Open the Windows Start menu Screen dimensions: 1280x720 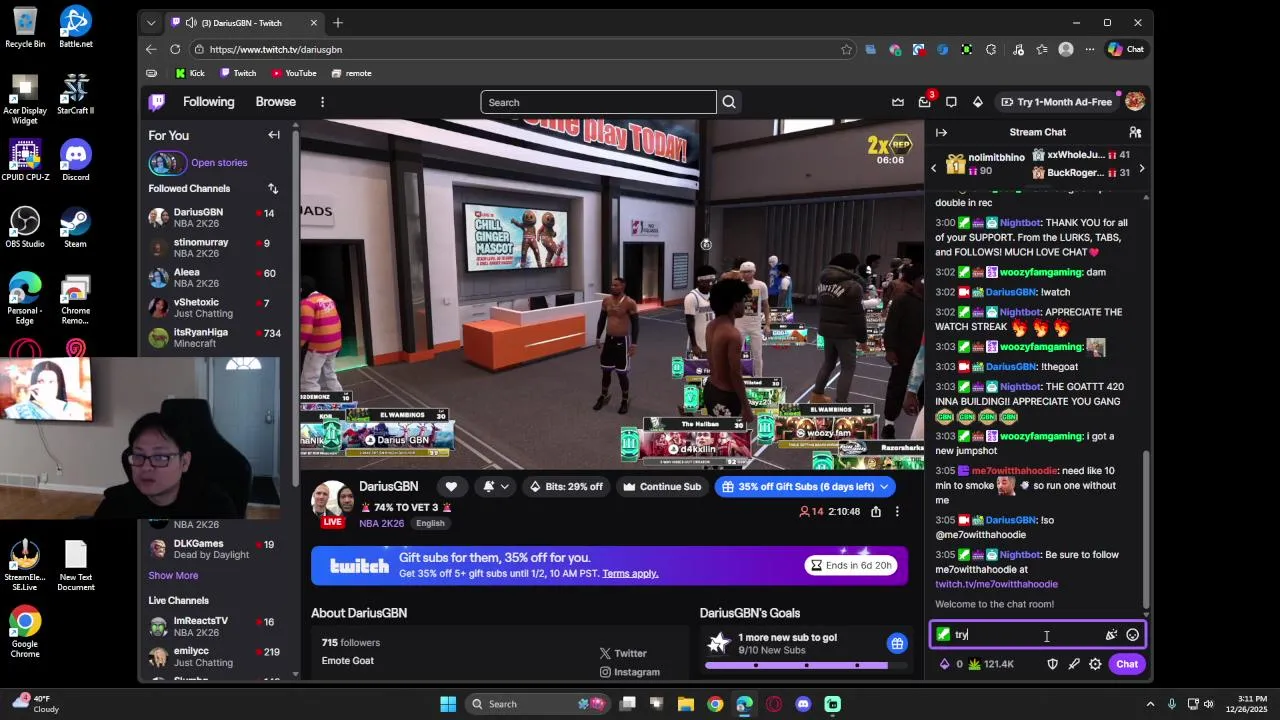click(448, 704)
